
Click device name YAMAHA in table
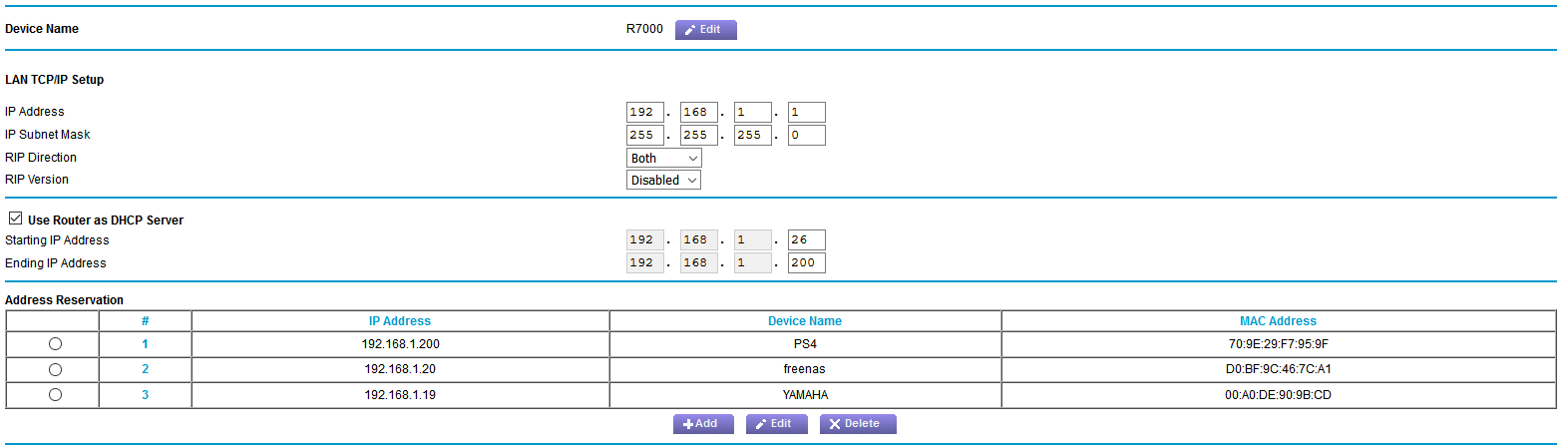point(805,395)
